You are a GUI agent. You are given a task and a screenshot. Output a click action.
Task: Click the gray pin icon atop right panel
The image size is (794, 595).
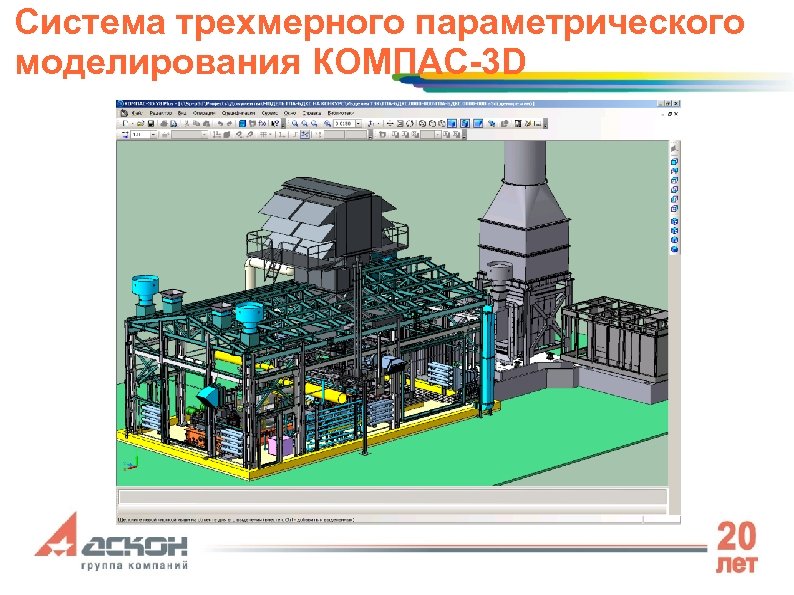pyautogui.click(x=674, y=148)
